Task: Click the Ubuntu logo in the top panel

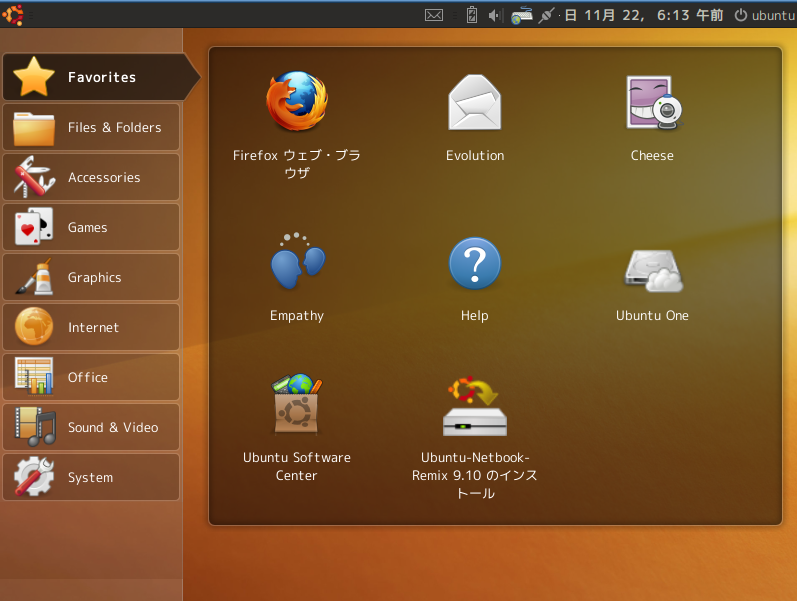Action: point(12,15)
